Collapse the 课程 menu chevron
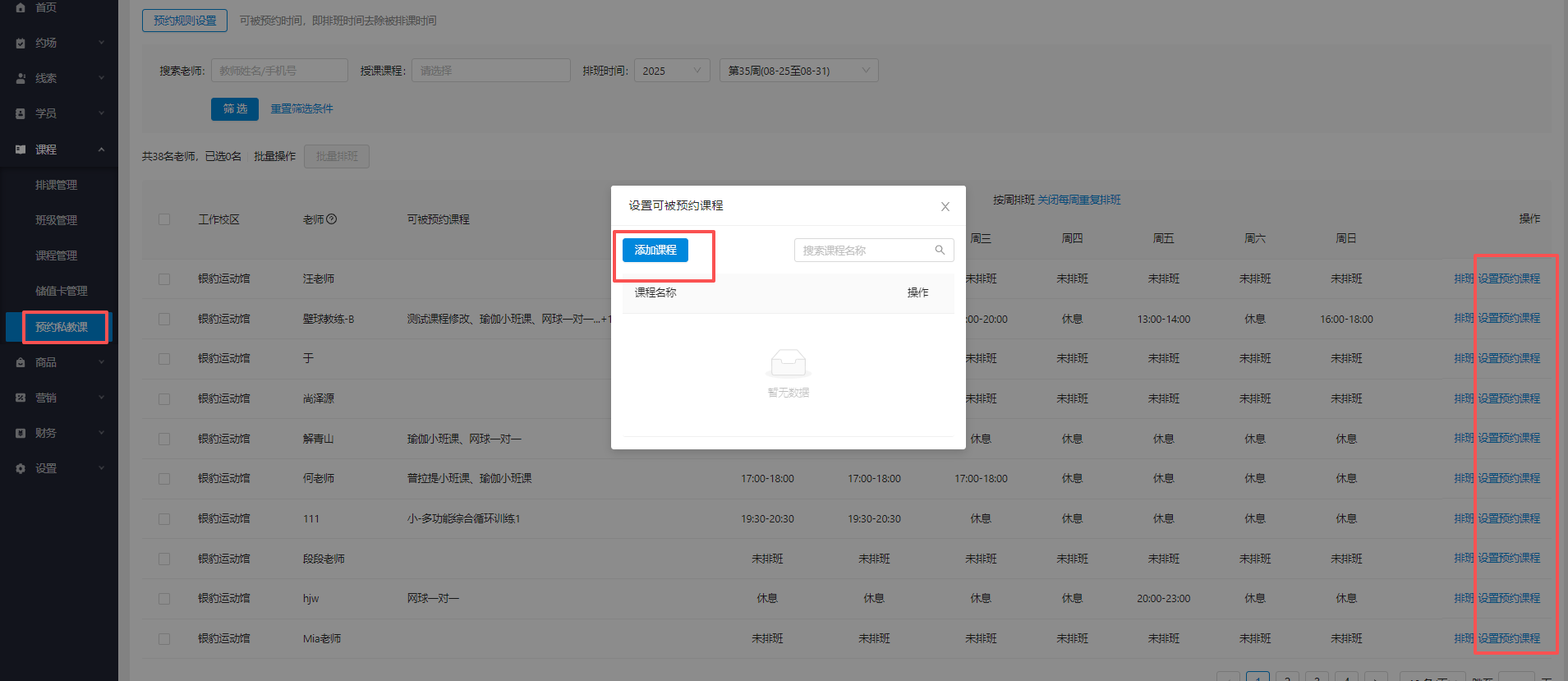The height and width of the screenshot is (681, 1568). 101,150
